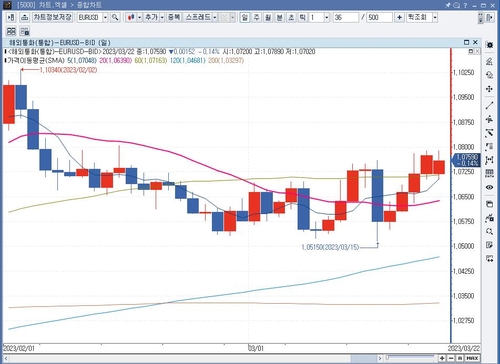Click the plus button next to 500
Image resolution: width=500 pixels, height=364 pixels.
pos(399,17)
